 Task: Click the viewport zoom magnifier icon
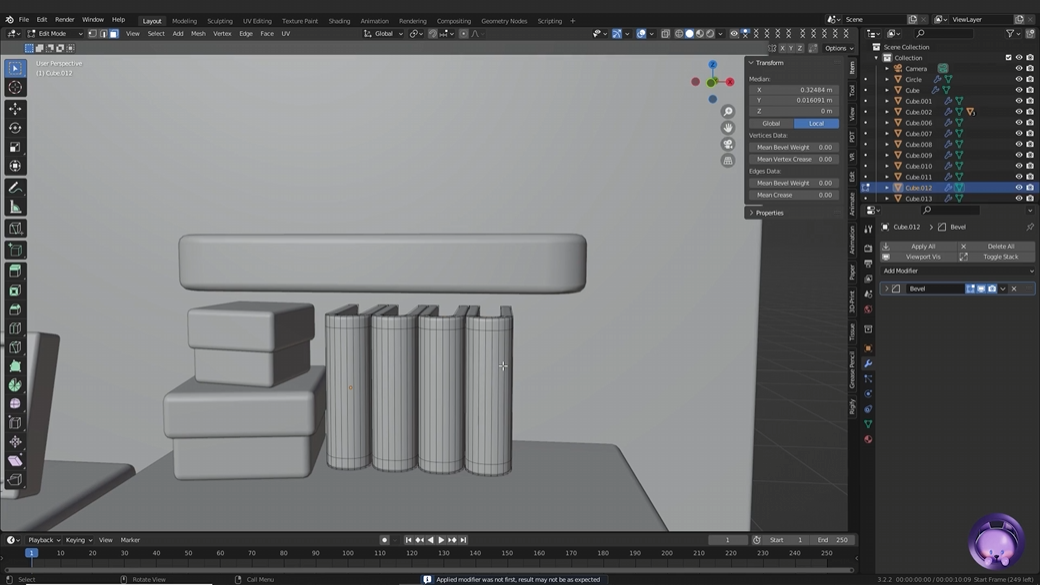pyautogui.click(x=728, y=112)
